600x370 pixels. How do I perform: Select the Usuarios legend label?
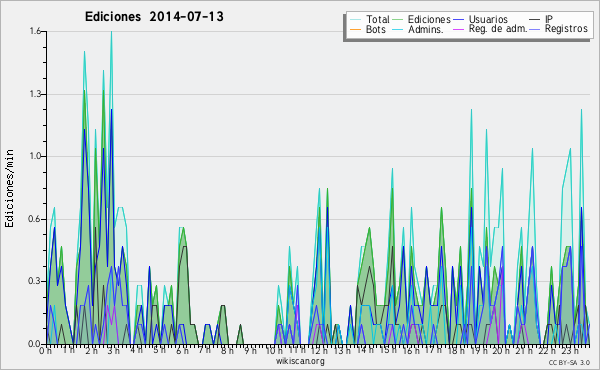coord(488,19)
